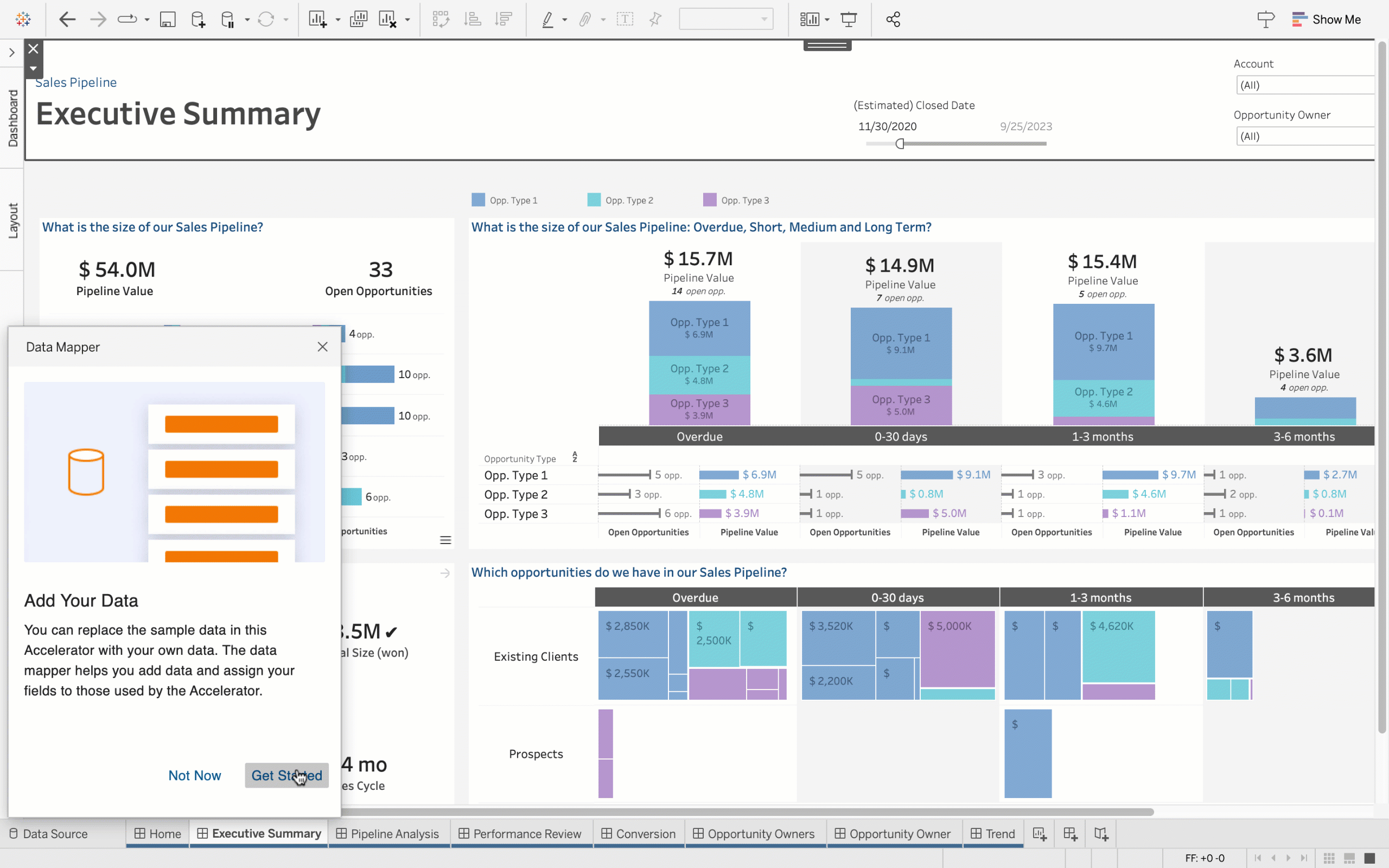This screenshot has width=1389, height=868.
Task: Open the Data Mapper close button menu
Action: [322, 346]
